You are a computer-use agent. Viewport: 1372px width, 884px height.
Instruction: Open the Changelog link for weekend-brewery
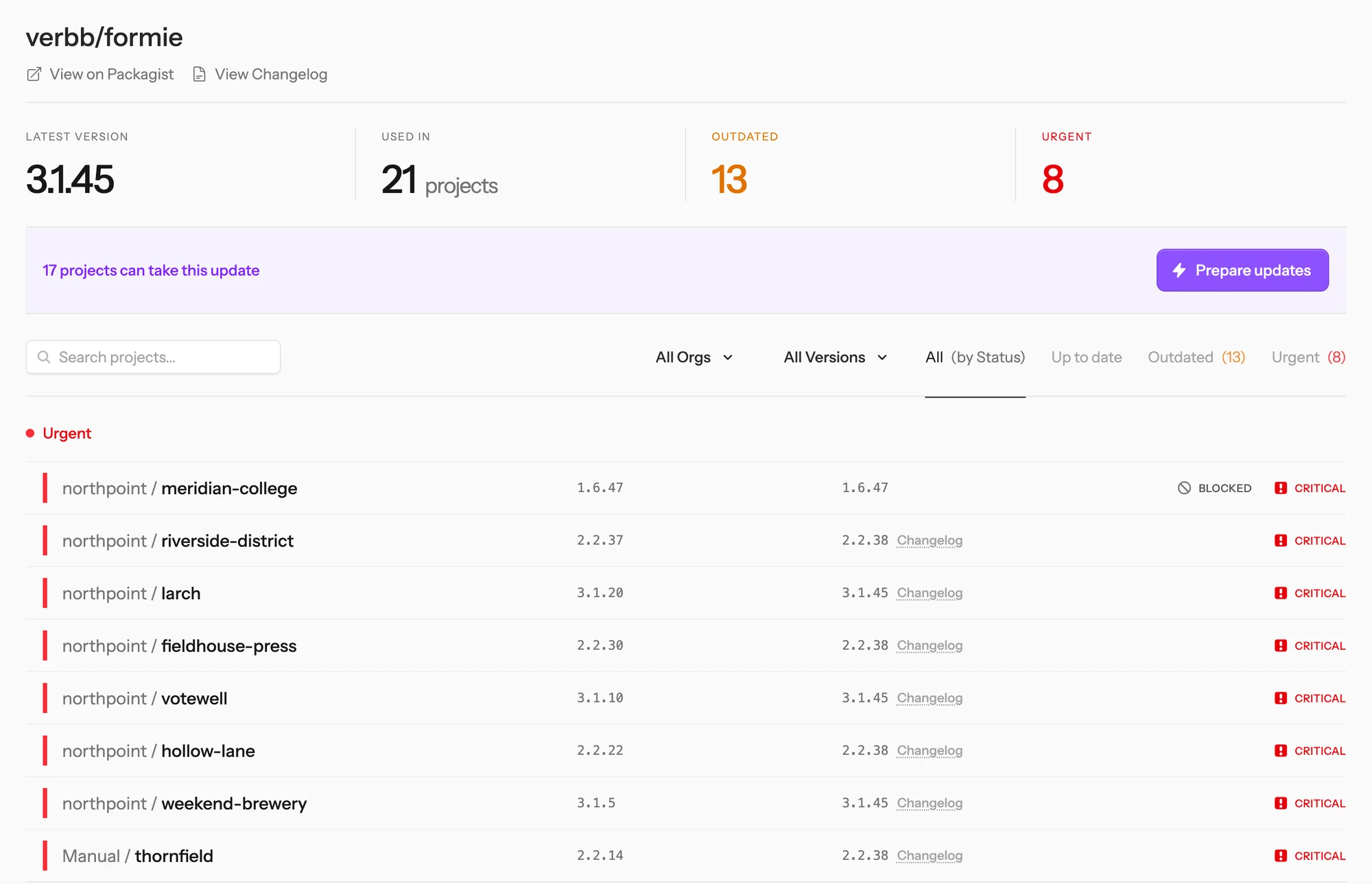click(x=930, y=803)
